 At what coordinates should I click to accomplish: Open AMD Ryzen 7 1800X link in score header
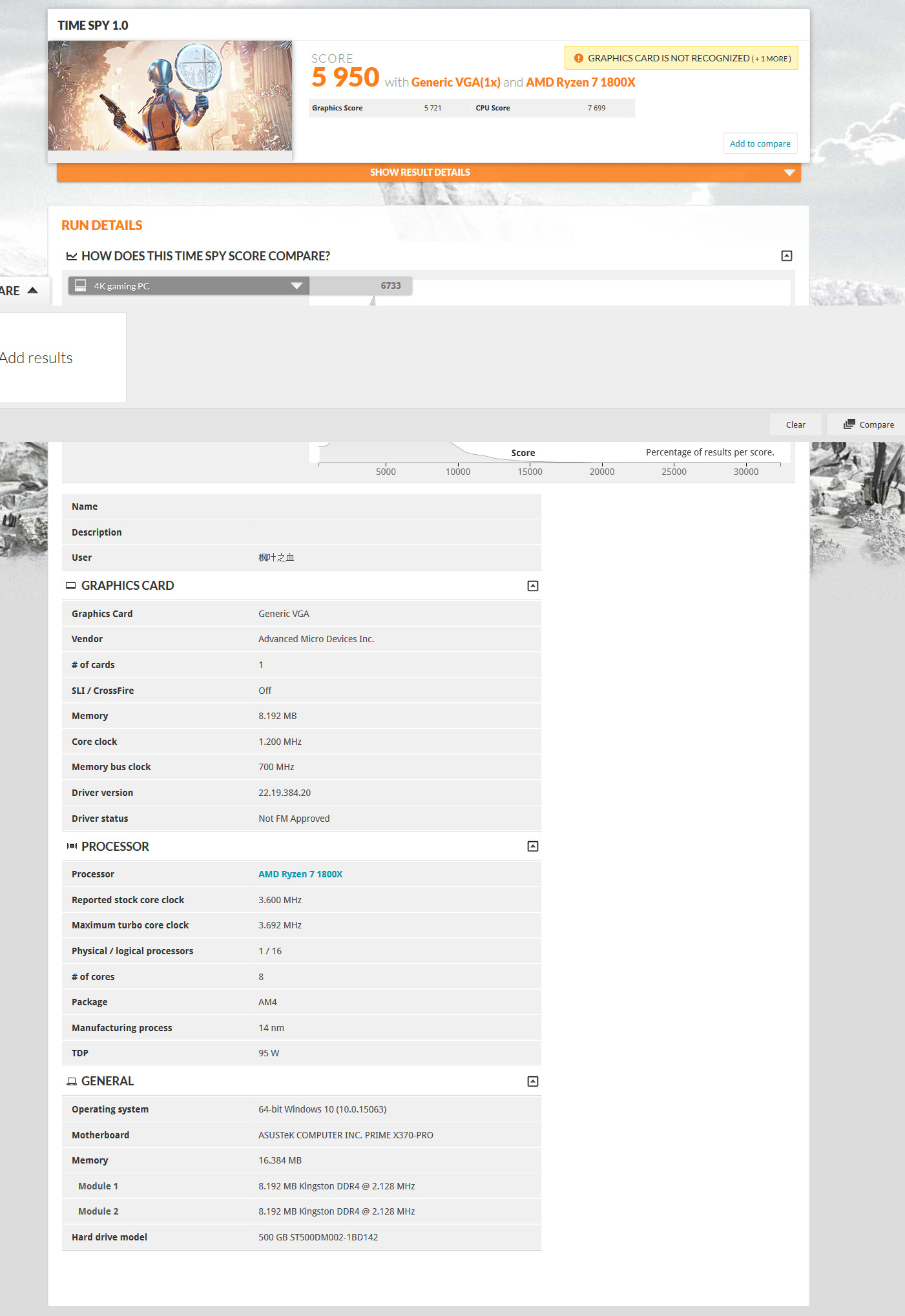click(581, 82)
